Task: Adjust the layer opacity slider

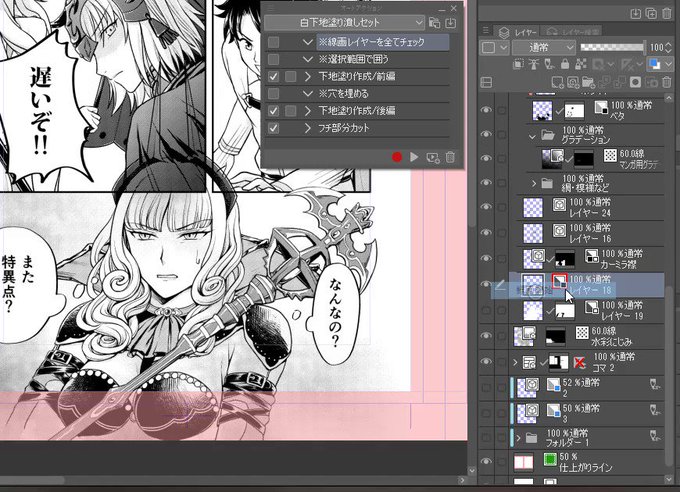Action: click(x=612, y=47)
